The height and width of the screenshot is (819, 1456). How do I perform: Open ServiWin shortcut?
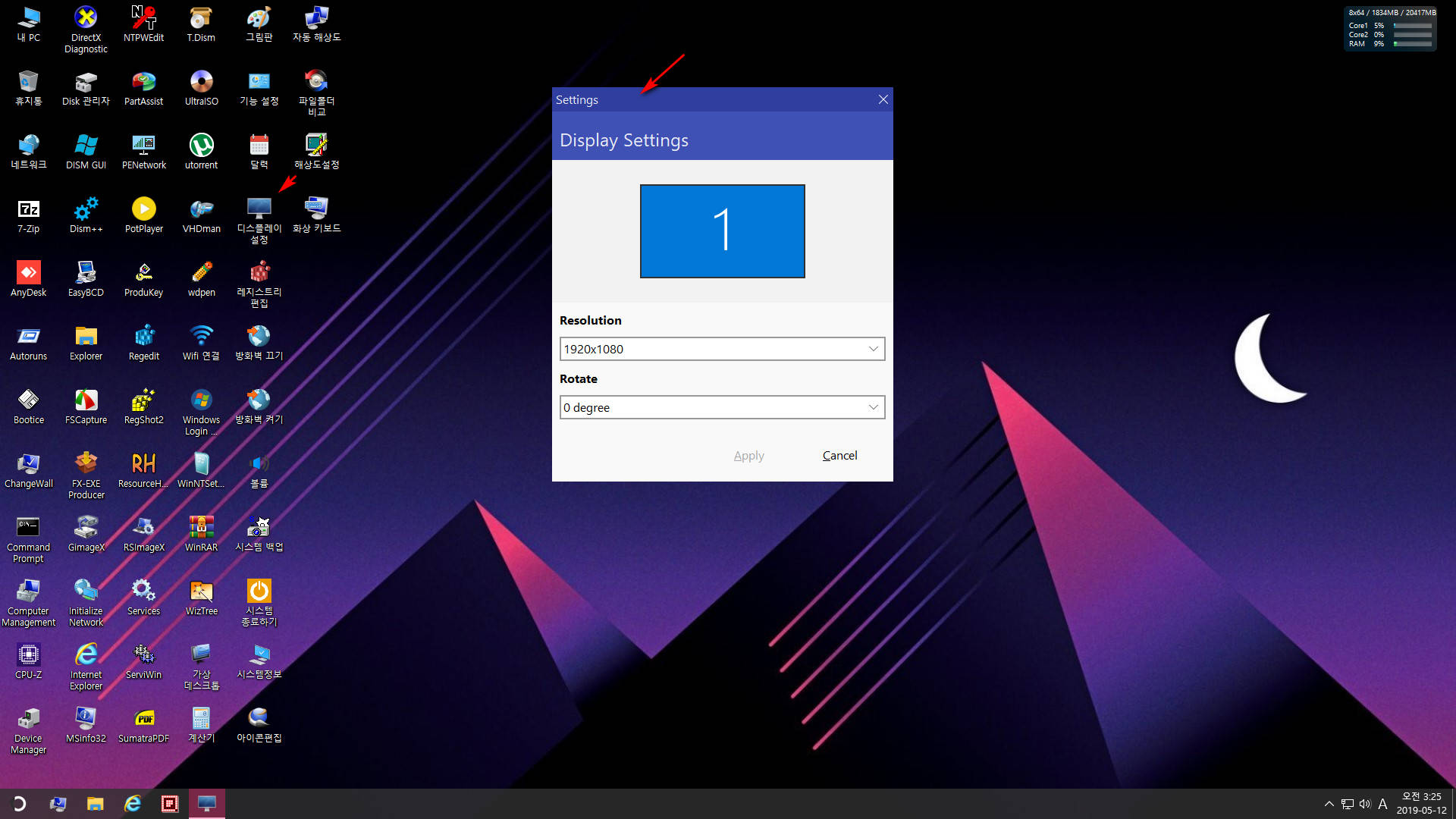(x=143, y=661)
